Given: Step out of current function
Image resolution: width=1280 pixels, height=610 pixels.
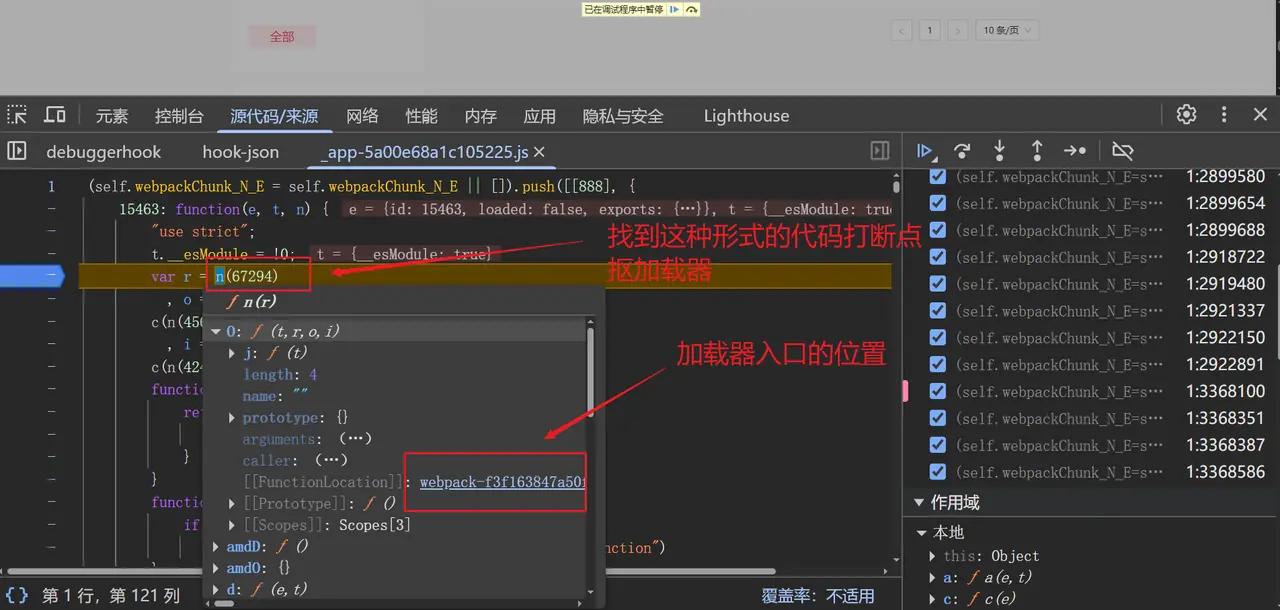Looking at the screenshot, I should coord(1036,151).
